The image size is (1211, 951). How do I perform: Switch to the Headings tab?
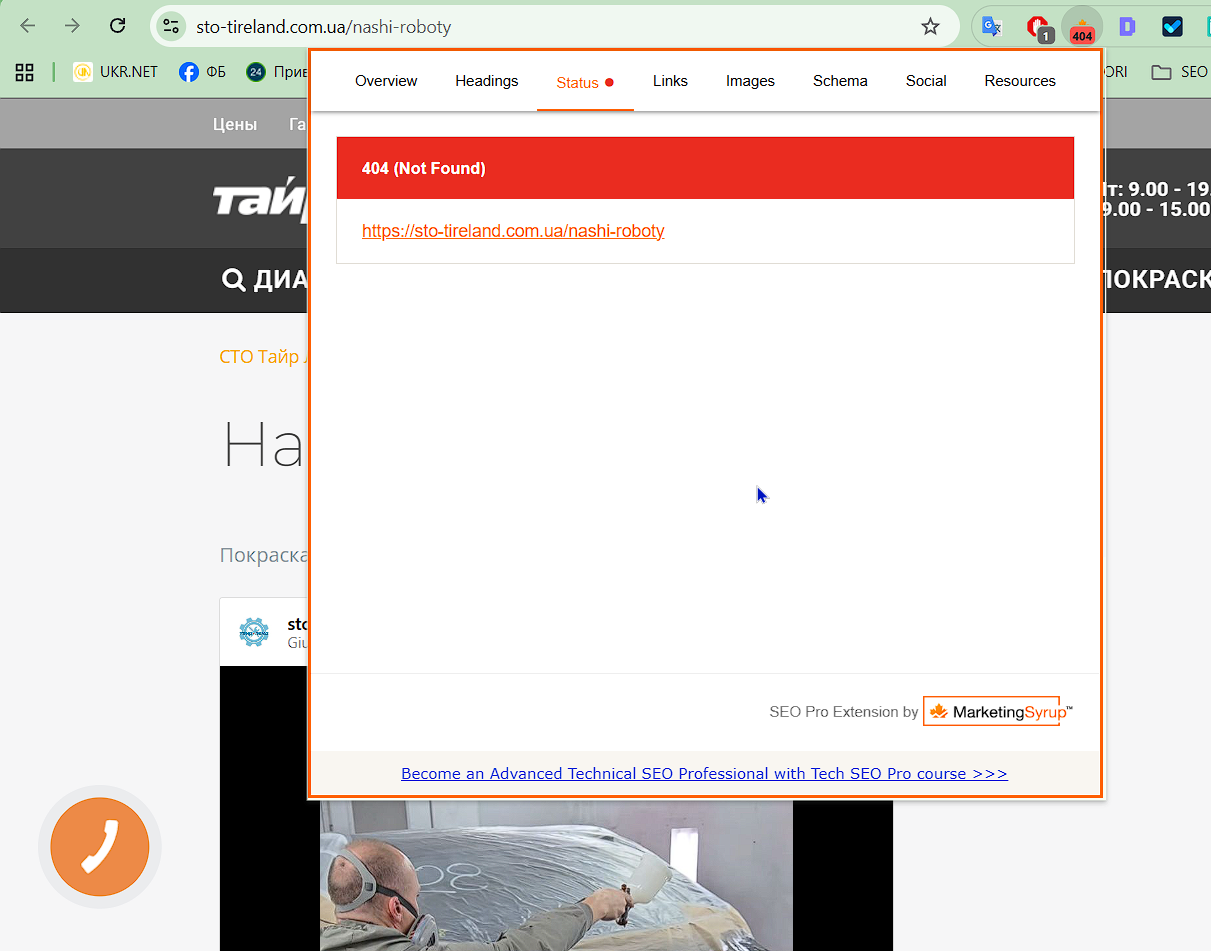(x=487, y=81)
